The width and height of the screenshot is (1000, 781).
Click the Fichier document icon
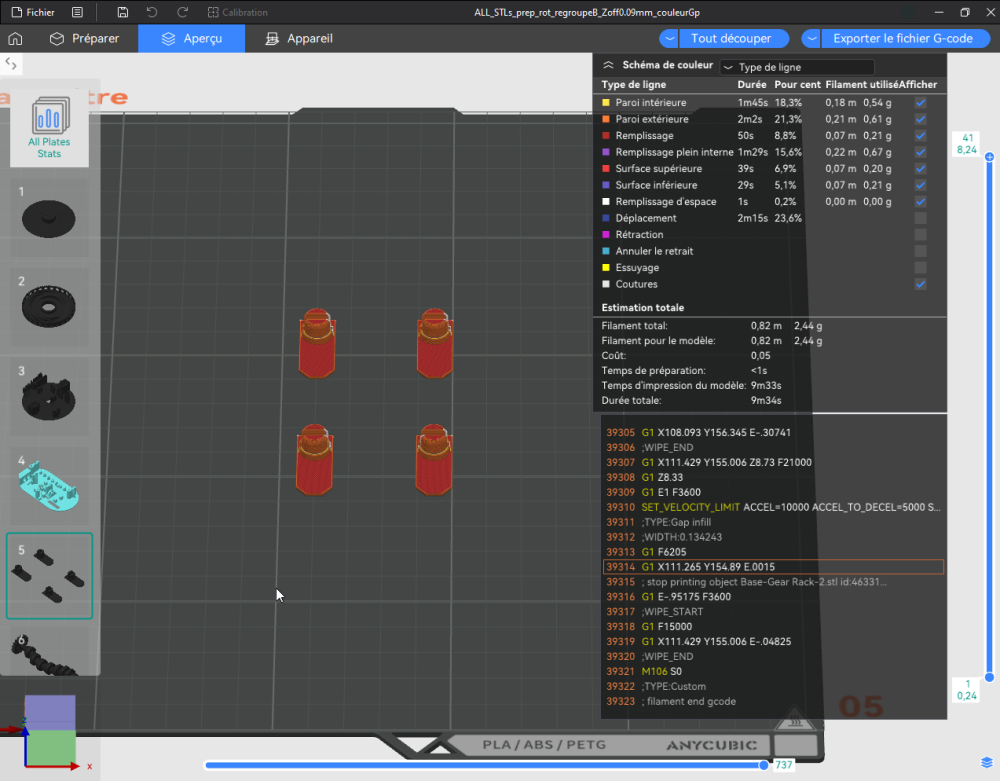click(17, 12)
